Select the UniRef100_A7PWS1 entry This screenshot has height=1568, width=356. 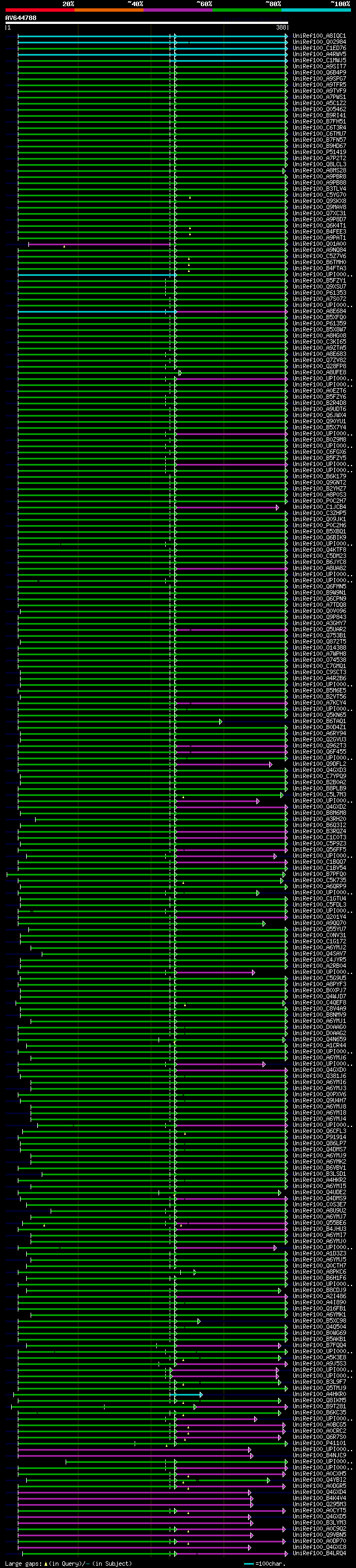(x=319, y=97)
